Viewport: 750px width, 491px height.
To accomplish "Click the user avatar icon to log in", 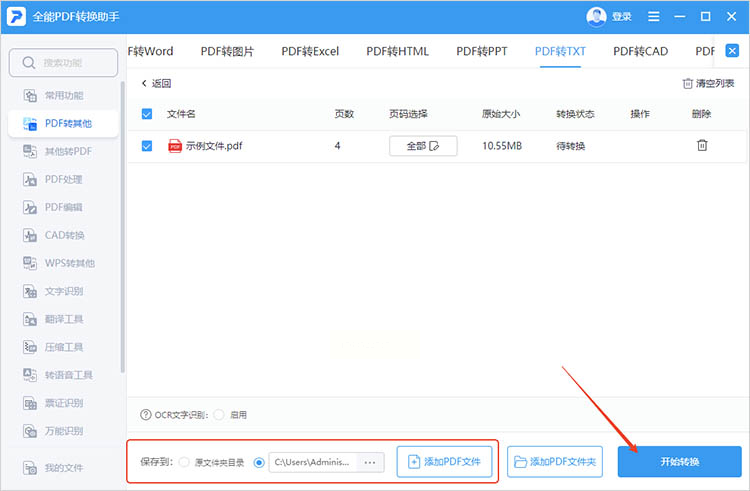I will coord(596,17).
